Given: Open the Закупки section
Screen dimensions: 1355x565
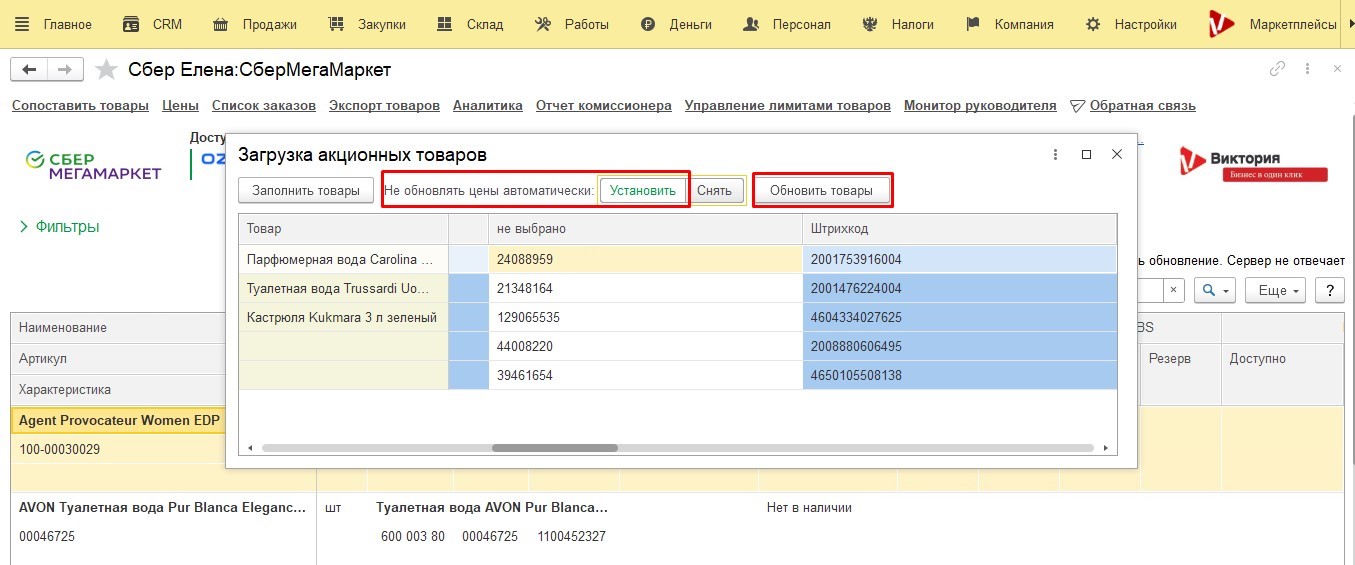Looking at the screenshot, I should tap(367, 24).
